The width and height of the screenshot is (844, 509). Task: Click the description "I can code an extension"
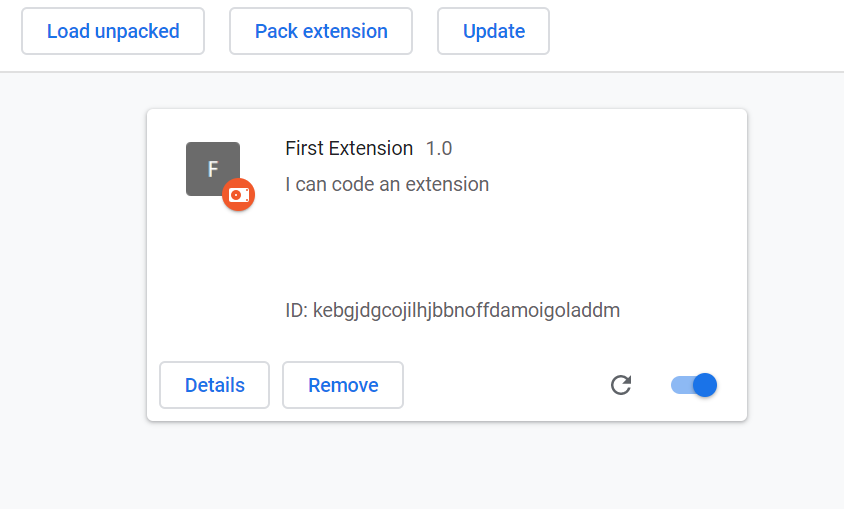click(x=387, y=184)
